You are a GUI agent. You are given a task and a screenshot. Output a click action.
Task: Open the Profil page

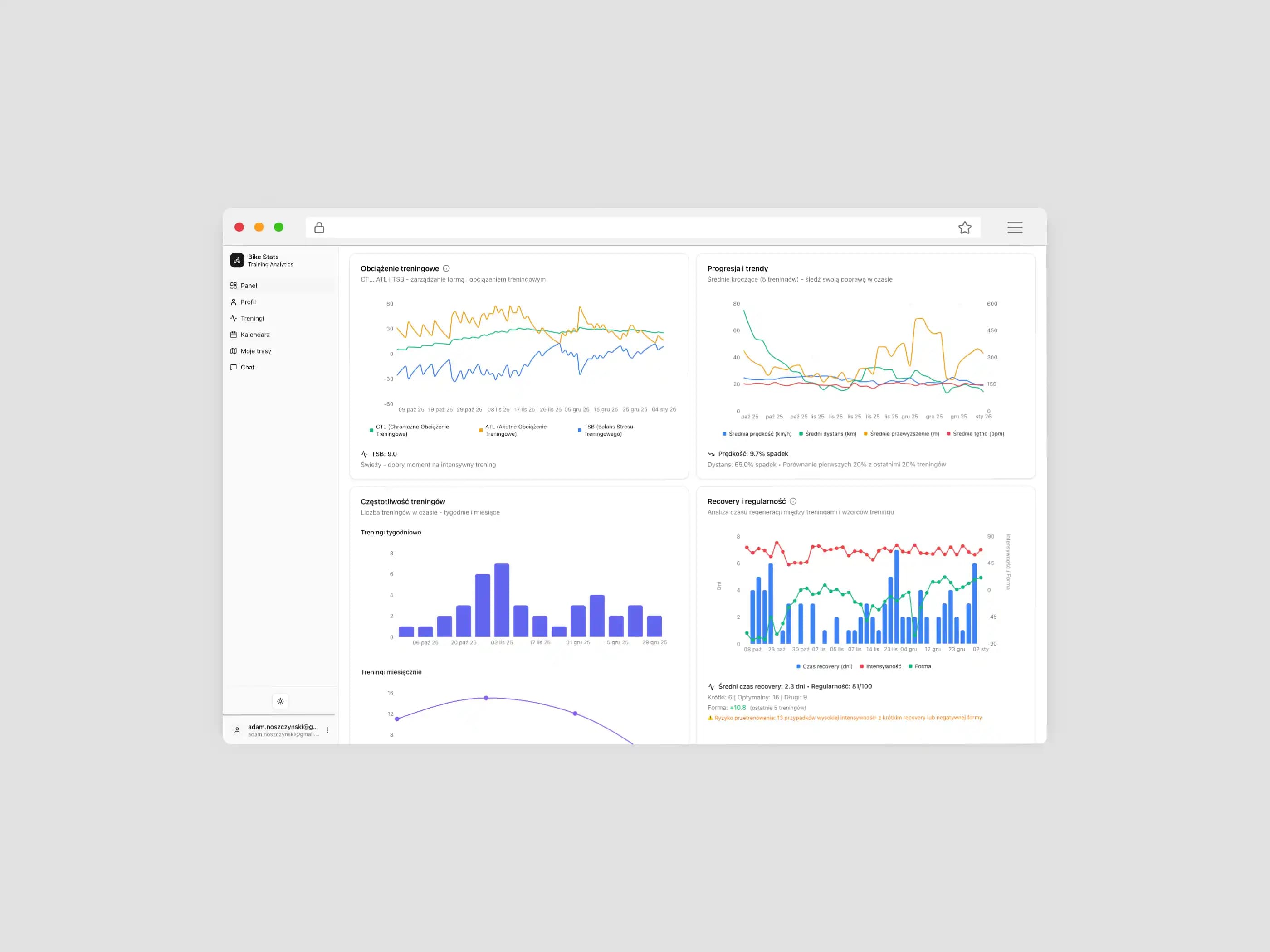coord(248,302)
